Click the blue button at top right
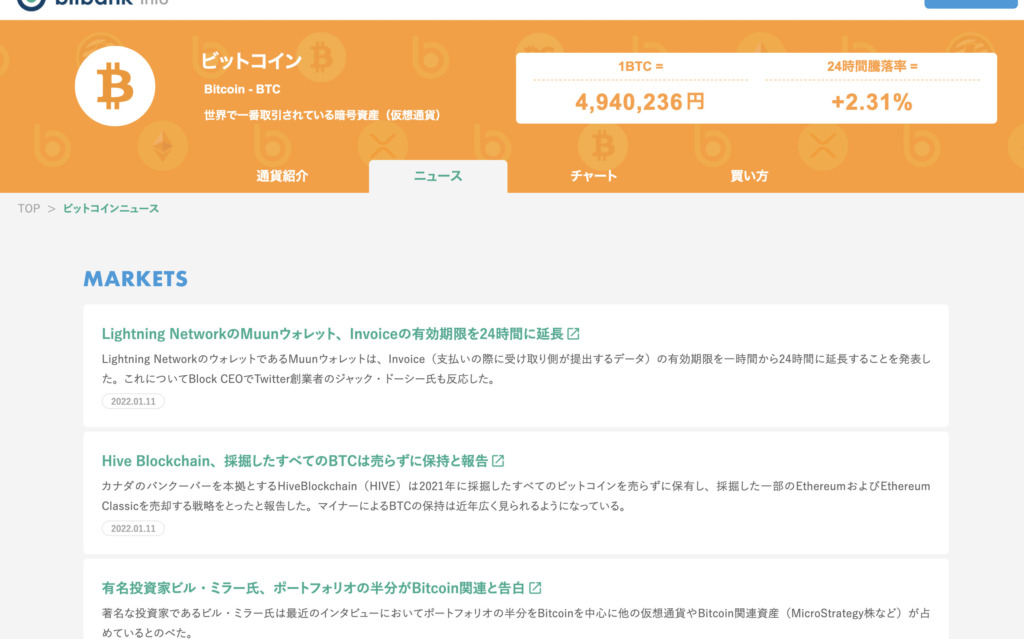Image resolution: width=1024 pixels, height=639 pixels. pos(970,4)
